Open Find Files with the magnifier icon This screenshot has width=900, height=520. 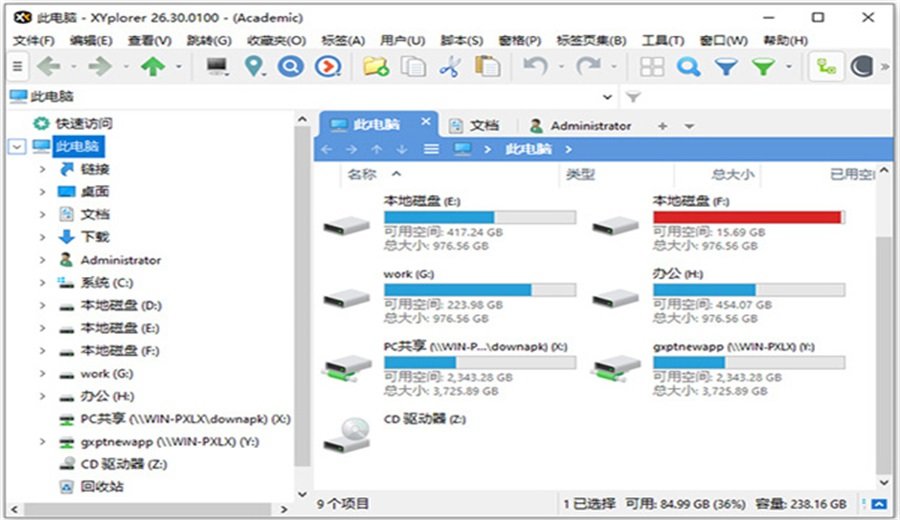[688, 67]
